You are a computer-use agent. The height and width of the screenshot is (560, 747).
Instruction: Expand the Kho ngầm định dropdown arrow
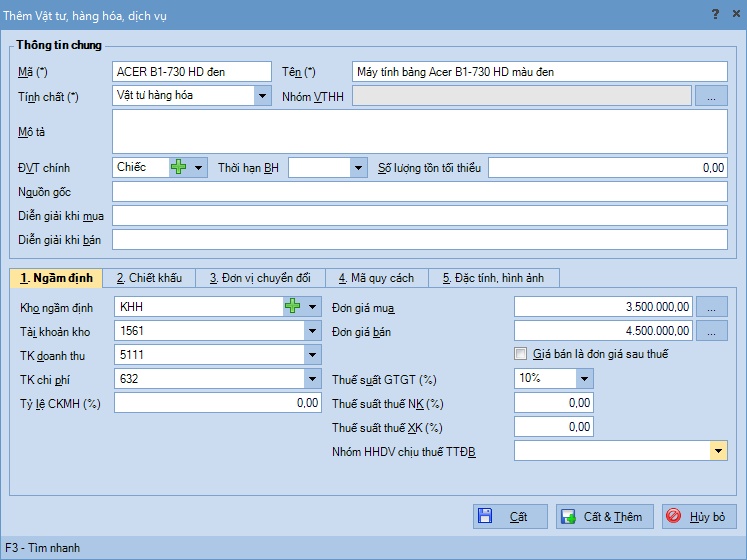[313, 307]
